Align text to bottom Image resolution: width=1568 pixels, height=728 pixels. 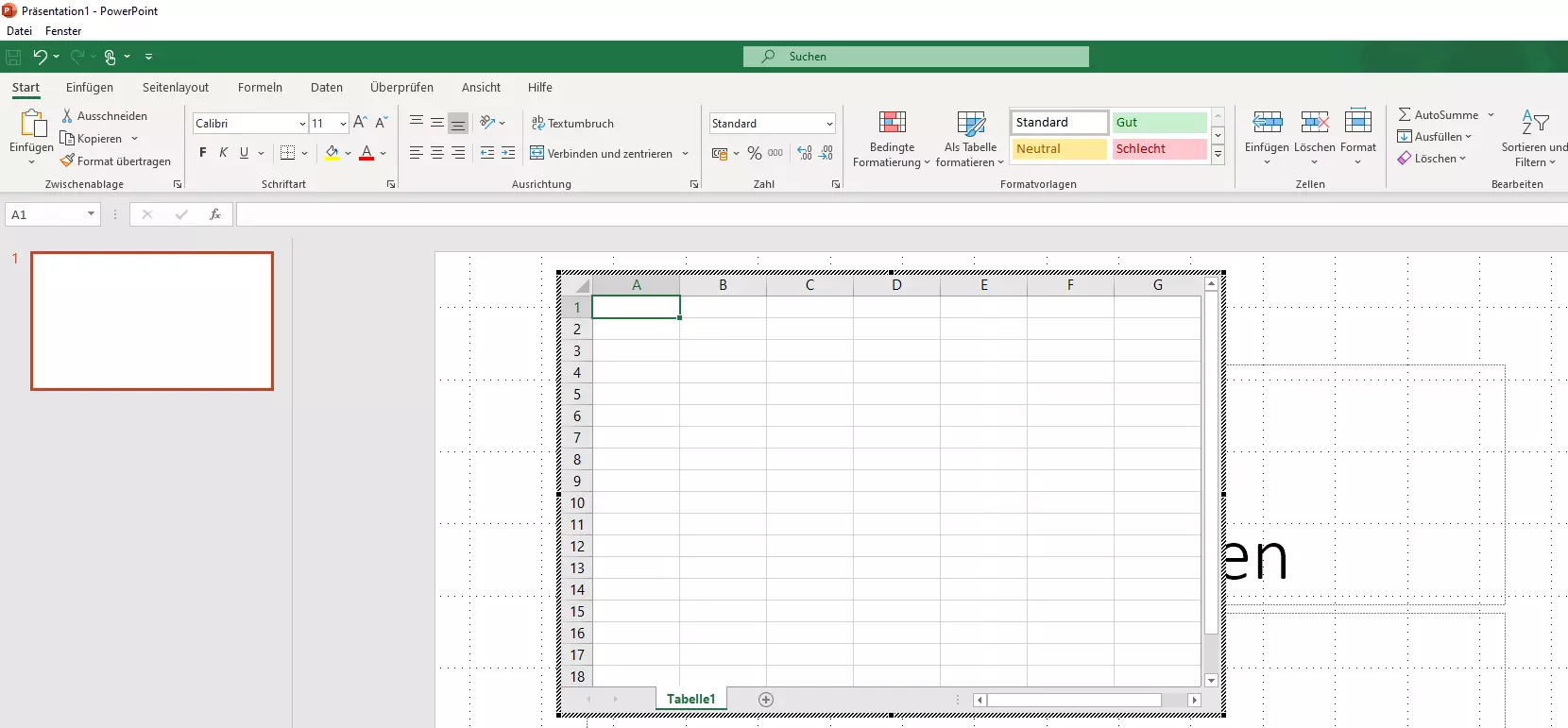458,123
